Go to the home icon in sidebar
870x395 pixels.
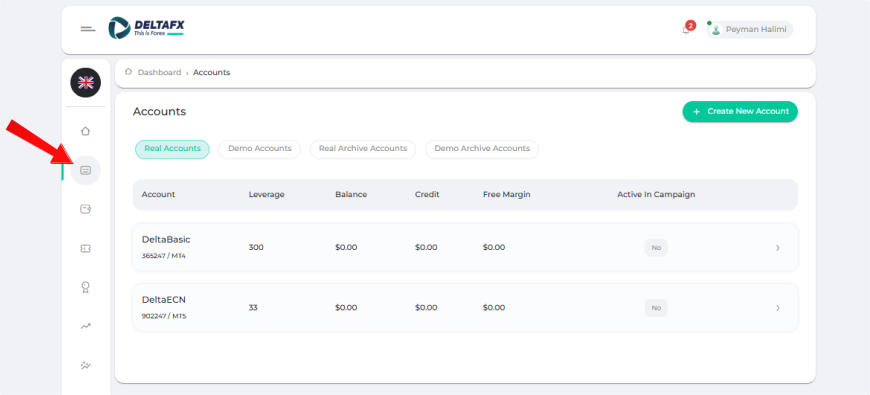[x=85, y=131]
